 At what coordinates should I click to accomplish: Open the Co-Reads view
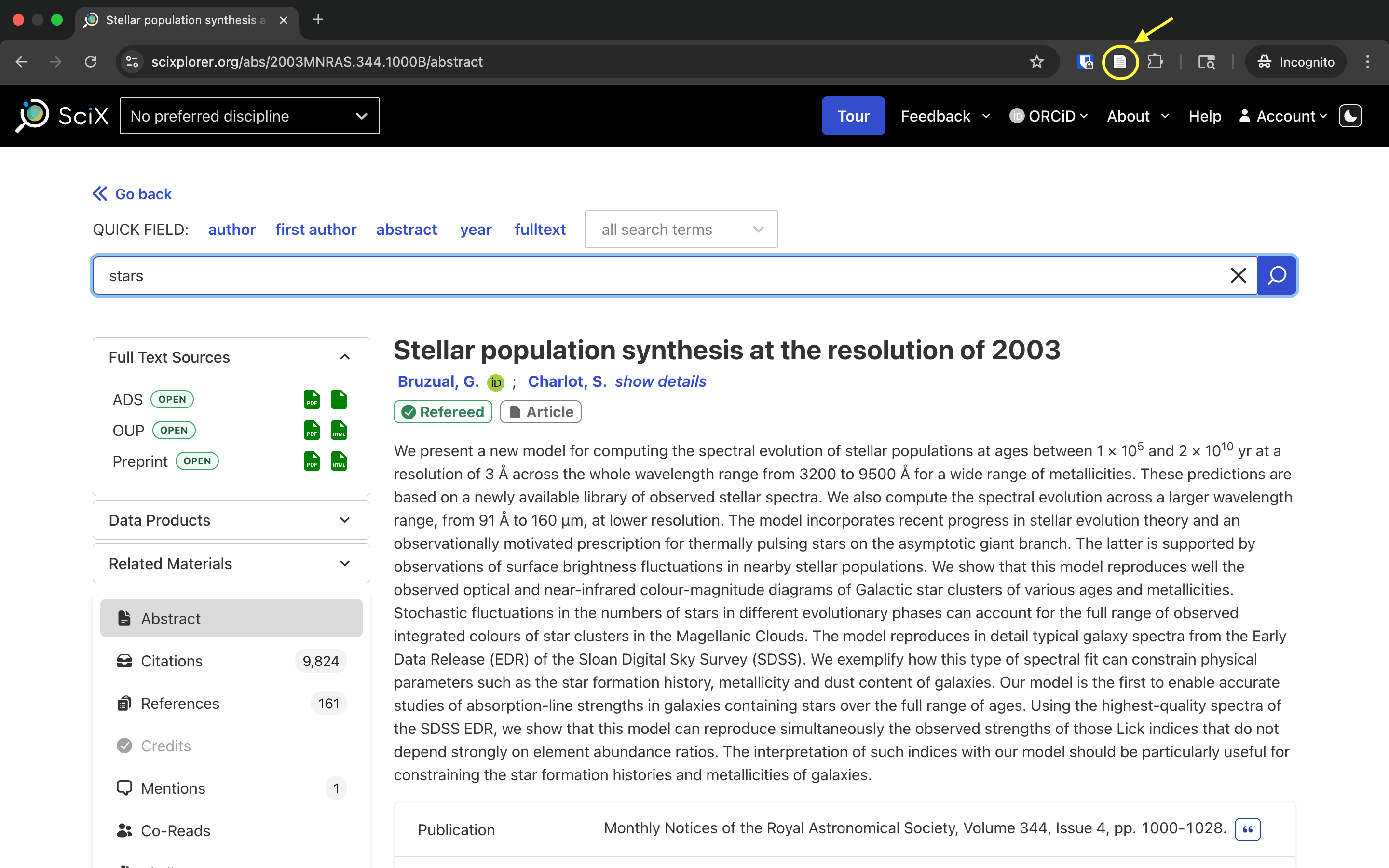[x=231, y=831]
